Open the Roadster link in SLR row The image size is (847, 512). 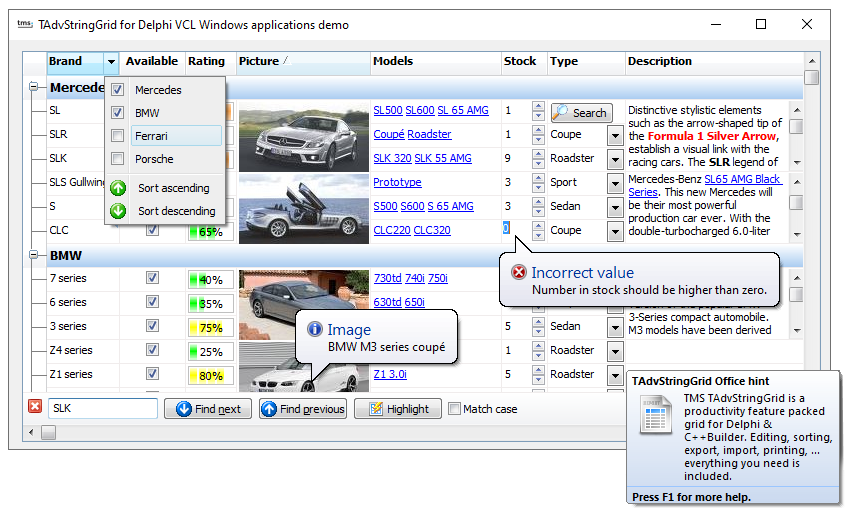pyautogui.click(x=429, y=134)
